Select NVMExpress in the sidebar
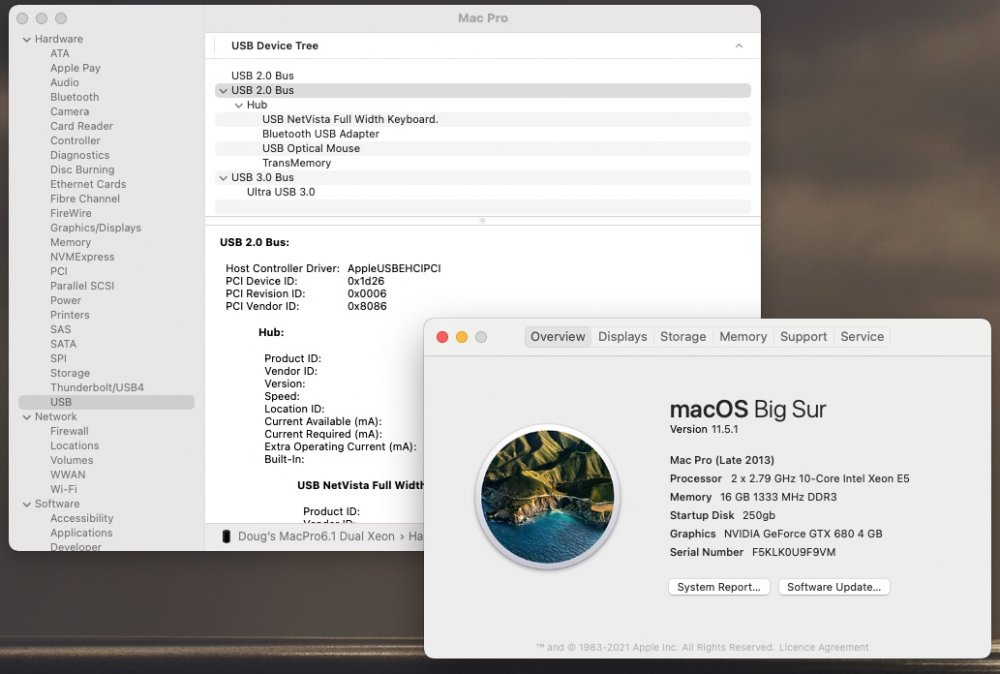Screen dimensions: 1000x674 tap(82, 257)
